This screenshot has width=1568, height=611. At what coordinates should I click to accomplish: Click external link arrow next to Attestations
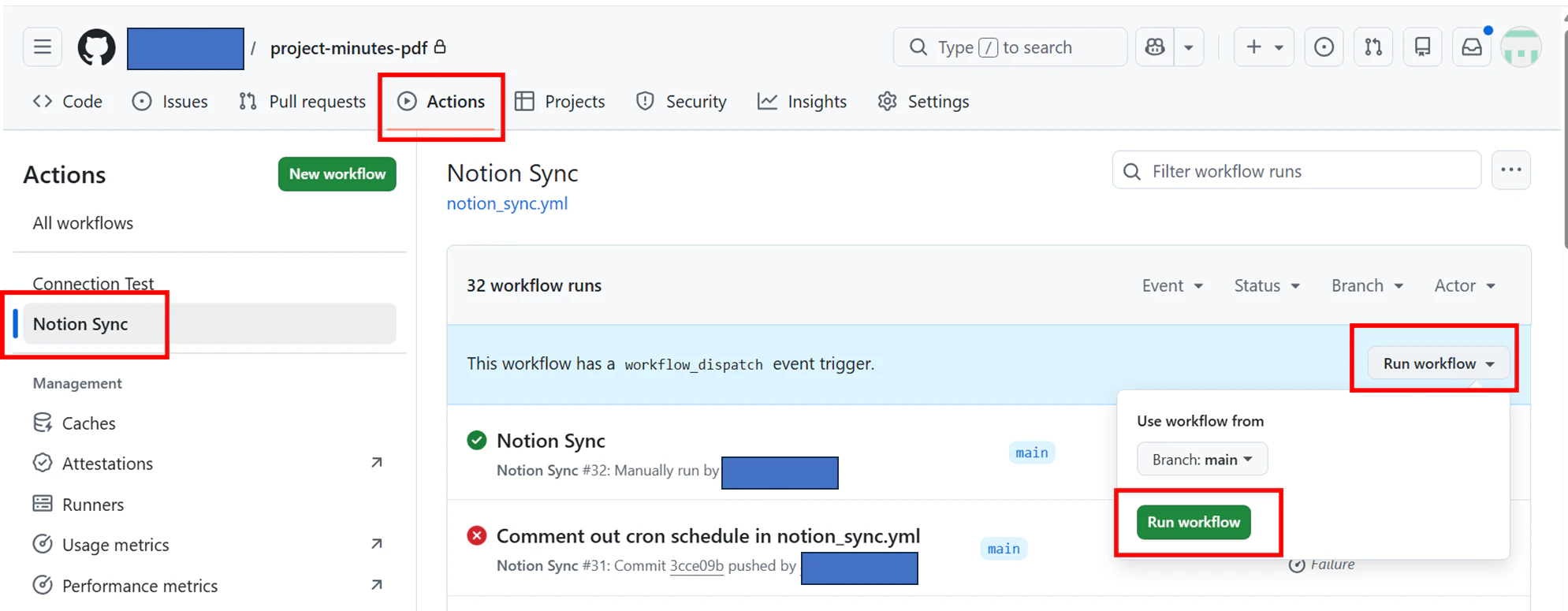pyautogui.click(x=377, y=463)
